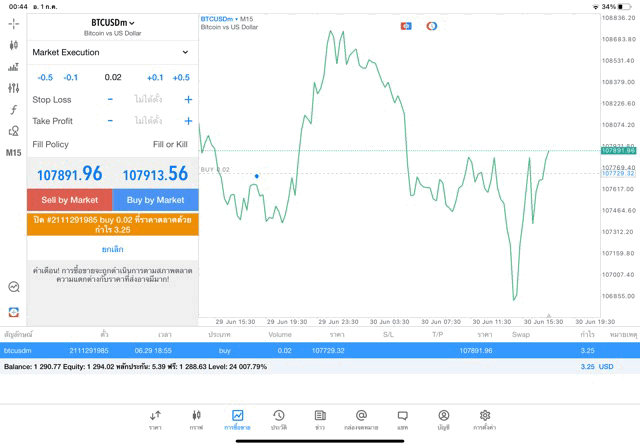Image resolution: width=640 pixels, height=447 pixels.
Task: Open the objects shapes icon
Action: tap(13, 131)
